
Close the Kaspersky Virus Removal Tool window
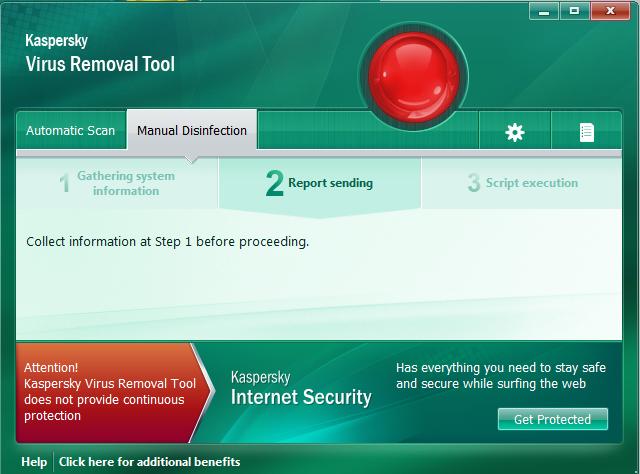coord(610,11)
